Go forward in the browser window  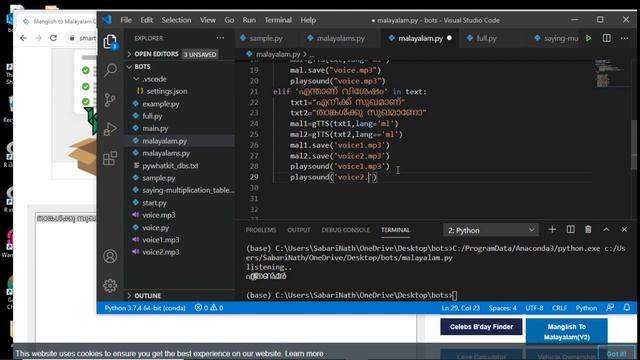click(x=38, y=38)
